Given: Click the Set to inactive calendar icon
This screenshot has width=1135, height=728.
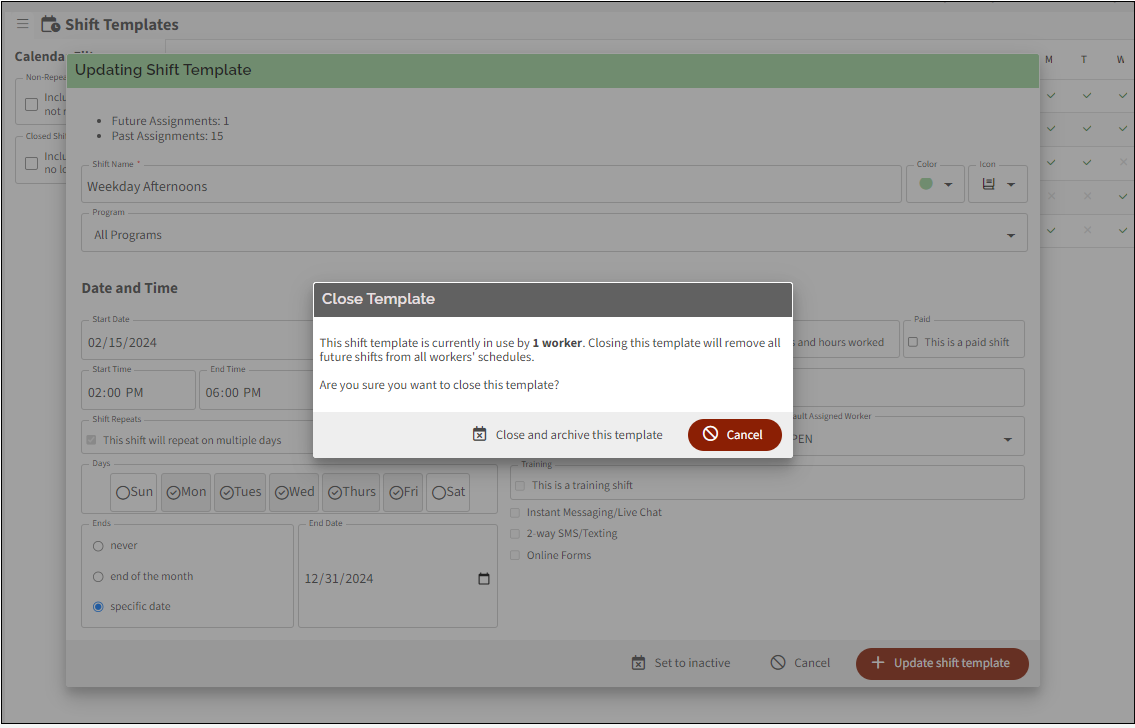Looking at the screenshot, I should [639, 663].
